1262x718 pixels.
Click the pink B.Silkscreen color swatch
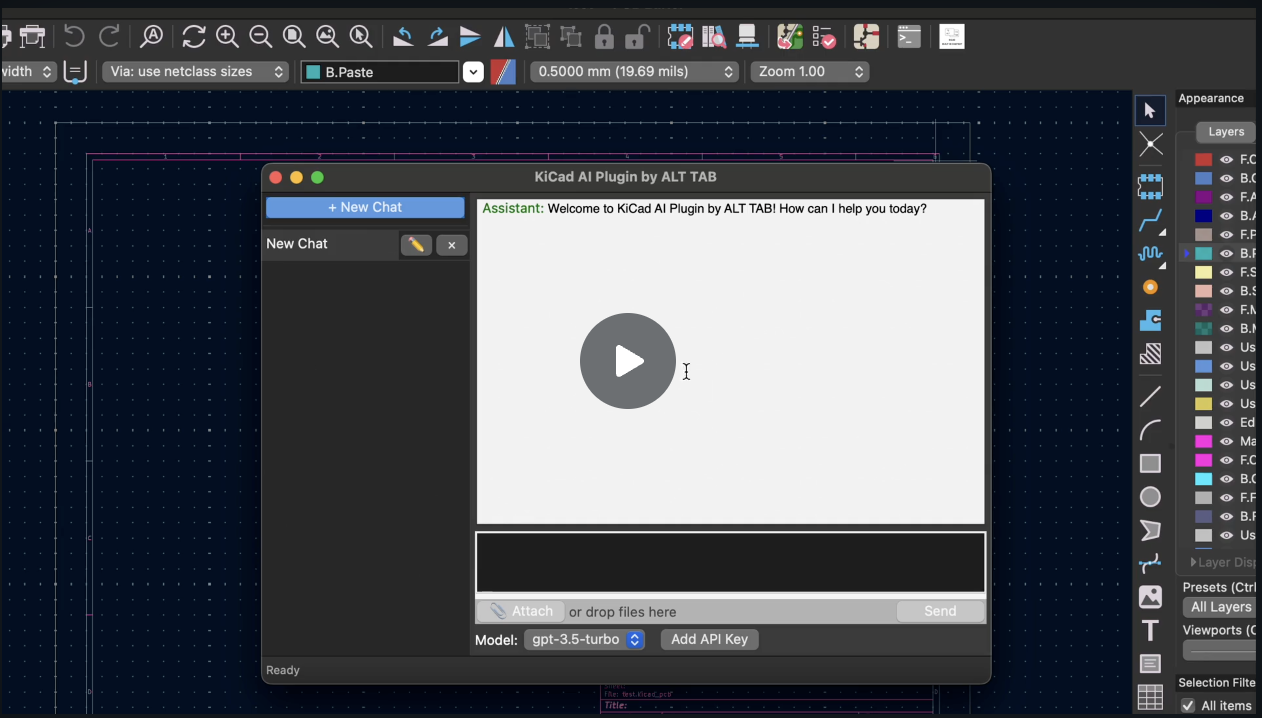tap(1204, 291)
